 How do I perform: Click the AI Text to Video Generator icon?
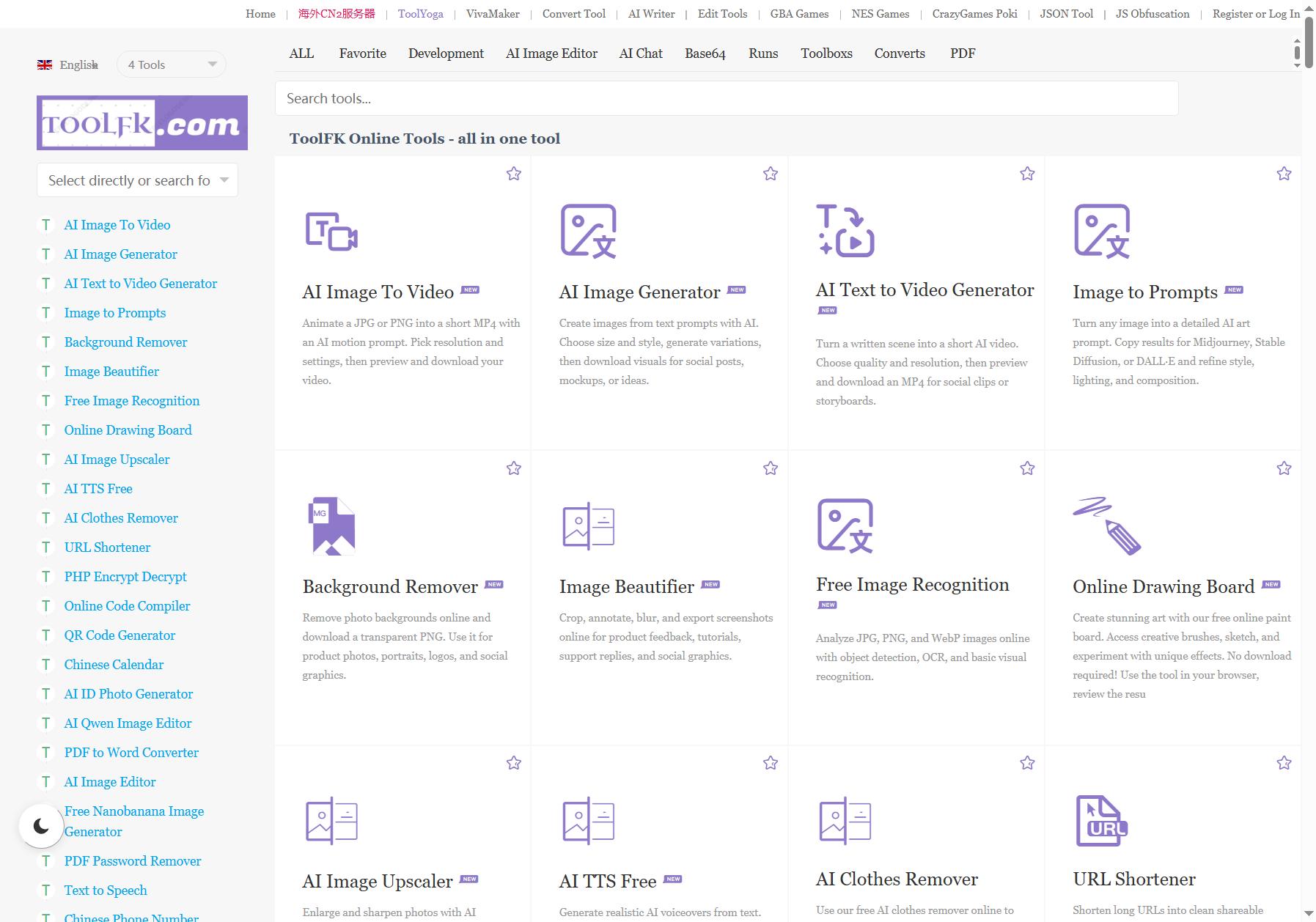[x=845, y=231]
